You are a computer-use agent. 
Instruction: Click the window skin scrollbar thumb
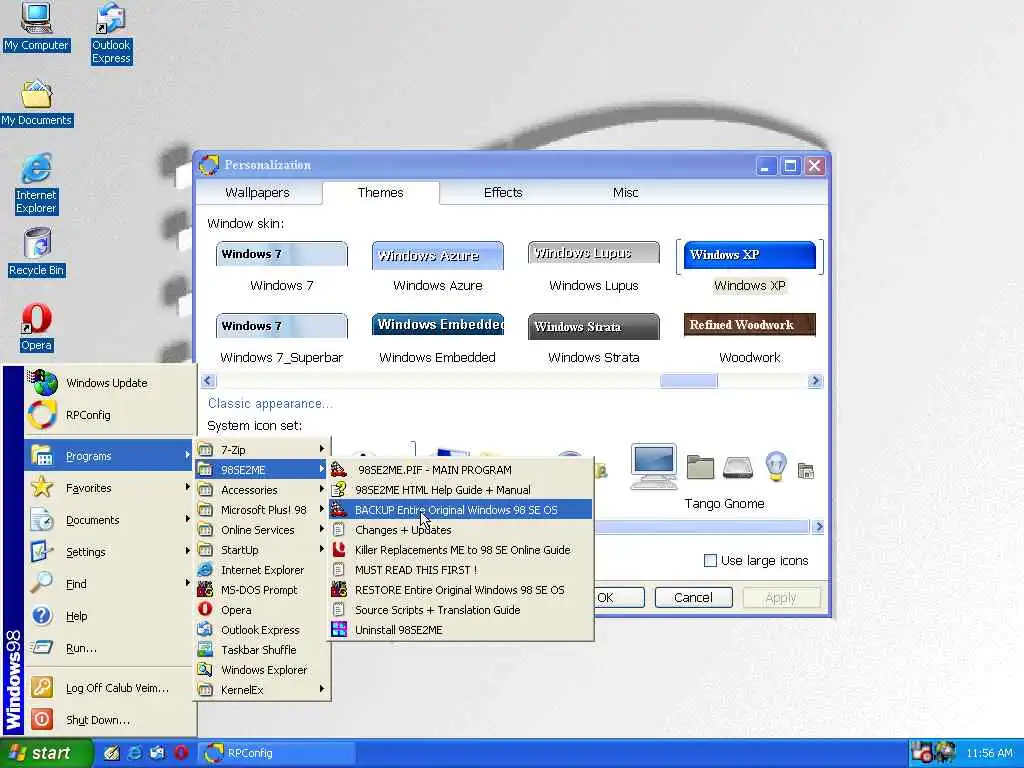(688, 381)
